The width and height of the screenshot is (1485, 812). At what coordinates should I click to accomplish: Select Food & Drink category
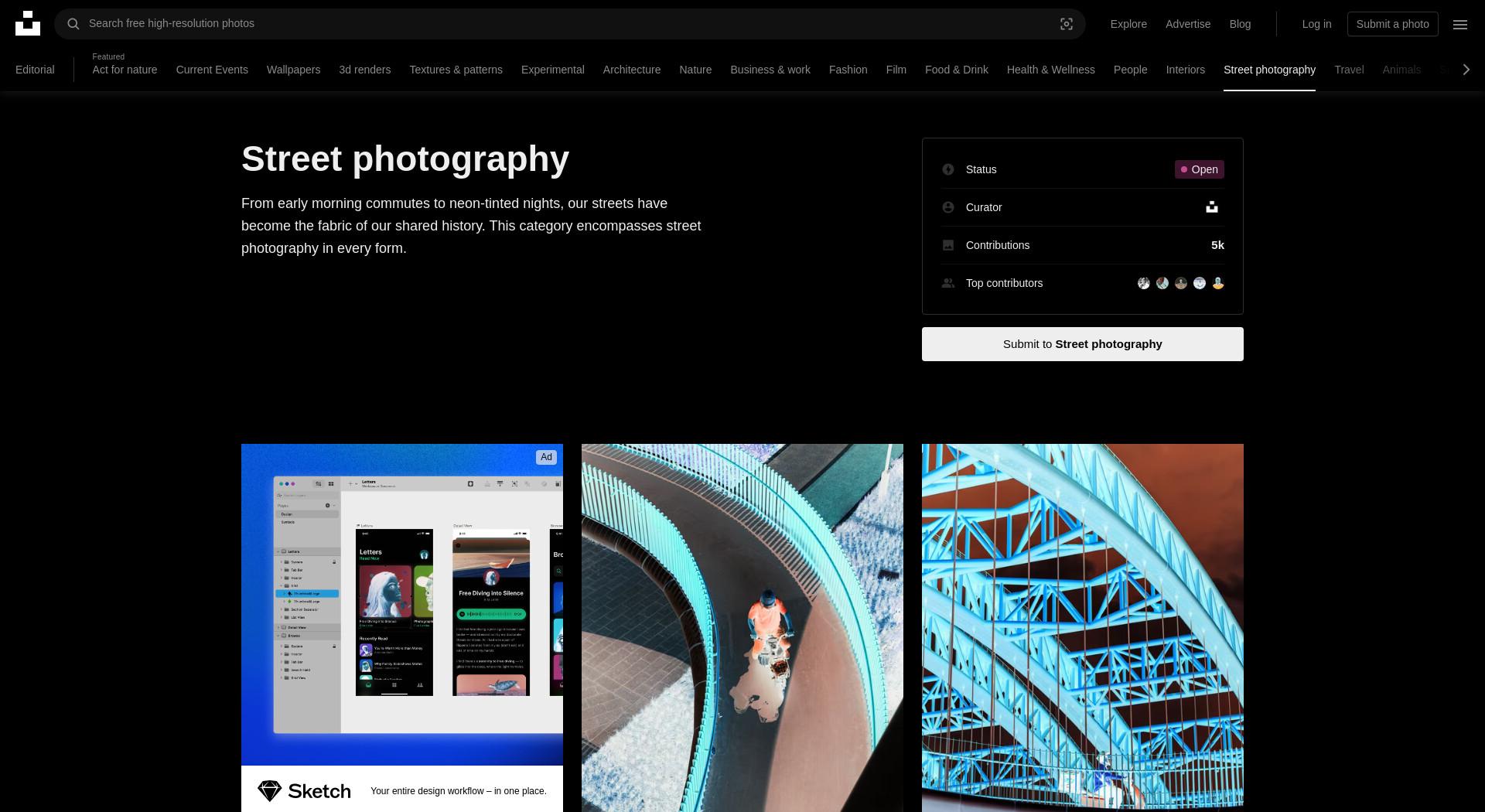point(957,70)
